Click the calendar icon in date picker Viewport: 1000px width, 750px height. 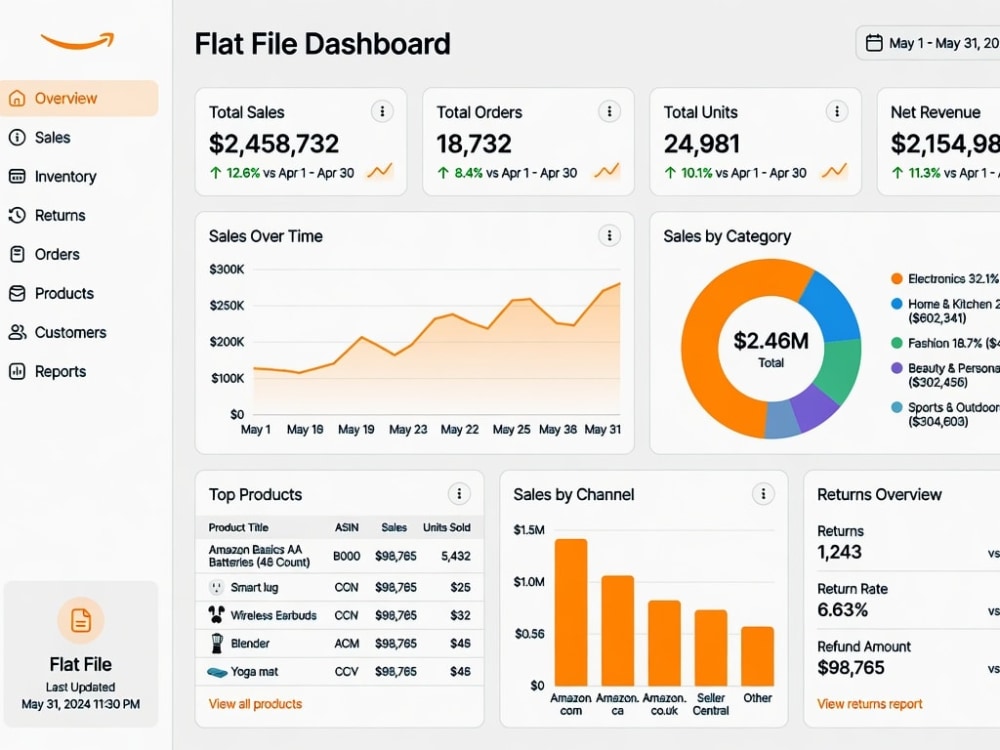pos(874,43)
